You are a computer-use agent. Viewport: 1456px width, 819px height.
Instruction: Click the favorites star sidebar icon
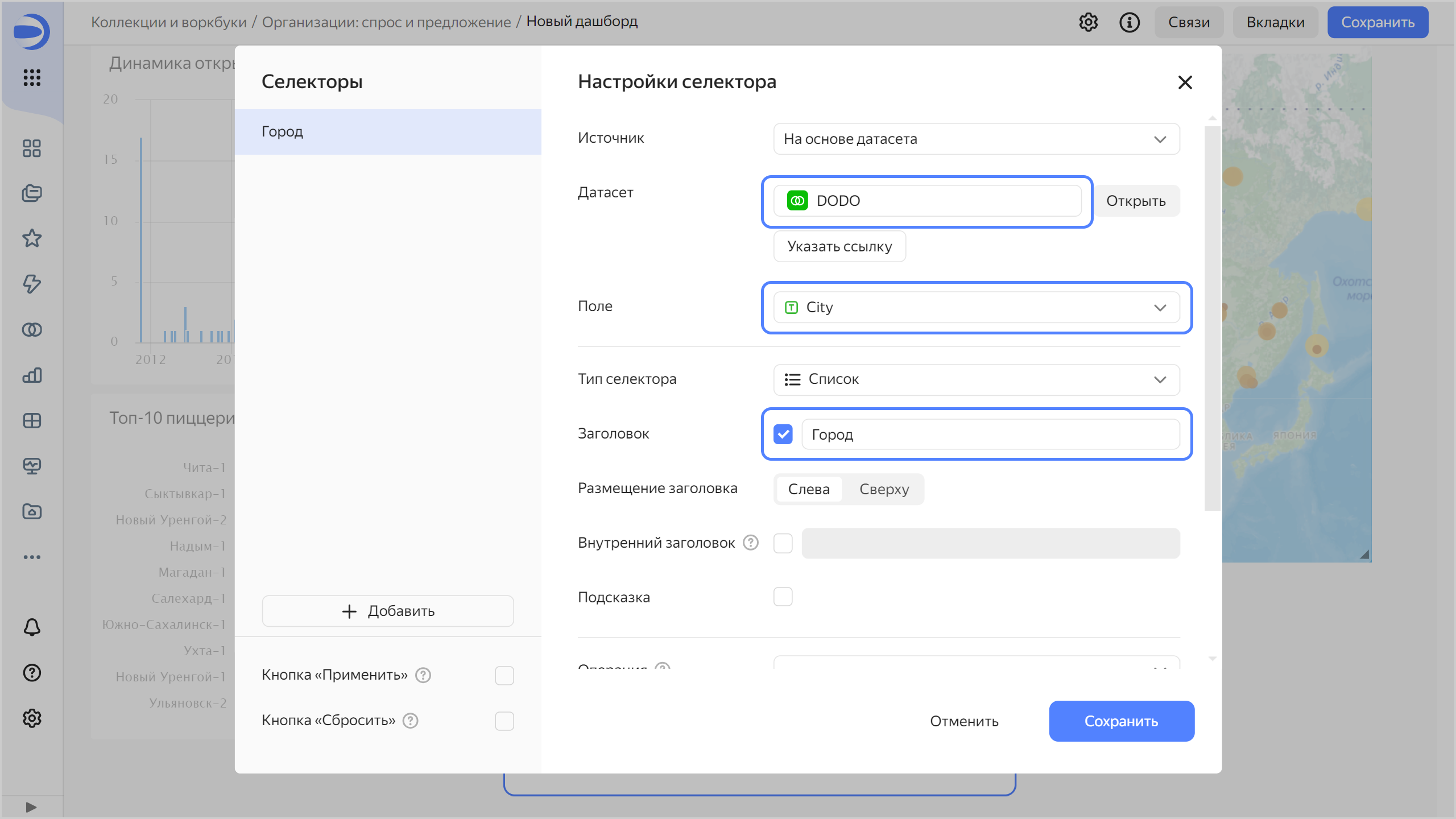32,238
